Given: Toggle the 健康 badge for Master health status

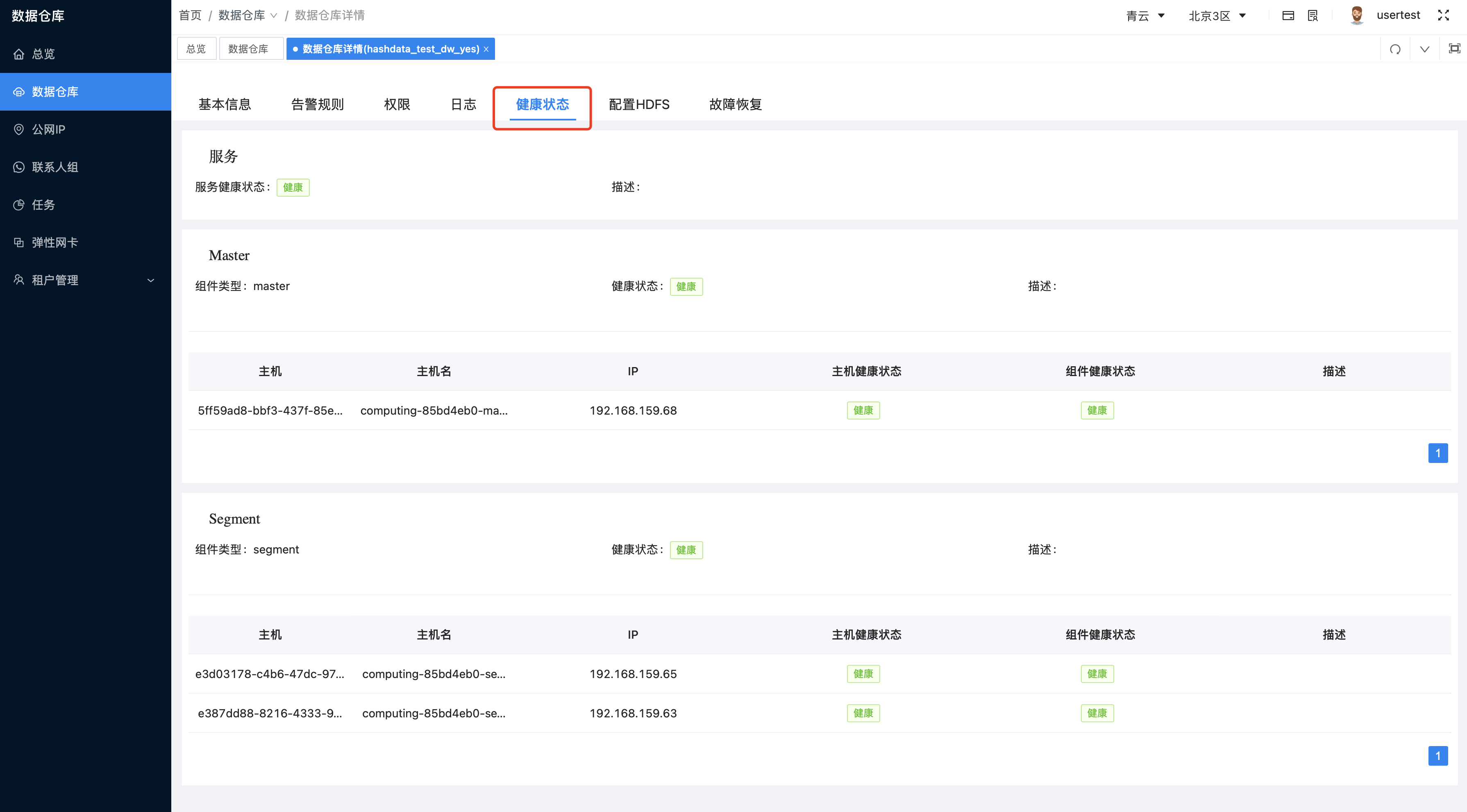Looking at the screenshot, I should pyautogui.click(x=686, y=286).
